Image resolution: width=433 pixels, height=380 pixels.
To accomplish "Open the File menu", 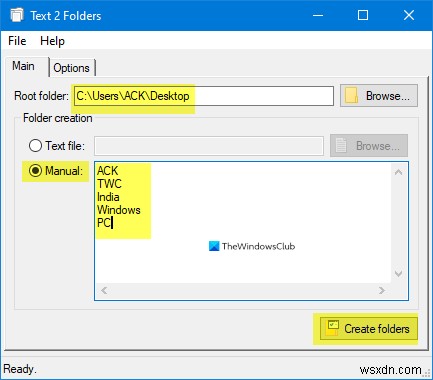I will (x=17, y=41).
